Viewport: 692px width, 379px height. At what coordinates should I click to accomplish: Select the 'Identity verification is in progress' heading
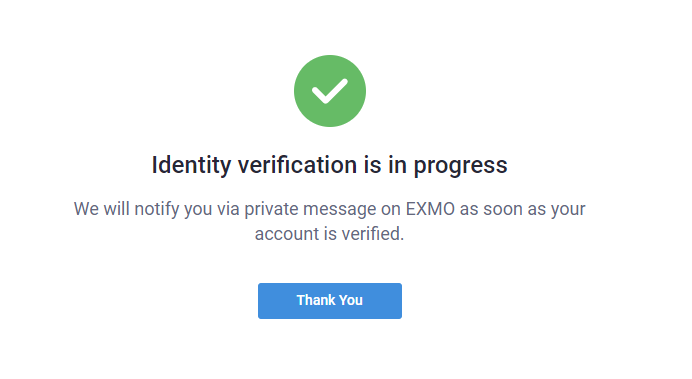[330, 166]
